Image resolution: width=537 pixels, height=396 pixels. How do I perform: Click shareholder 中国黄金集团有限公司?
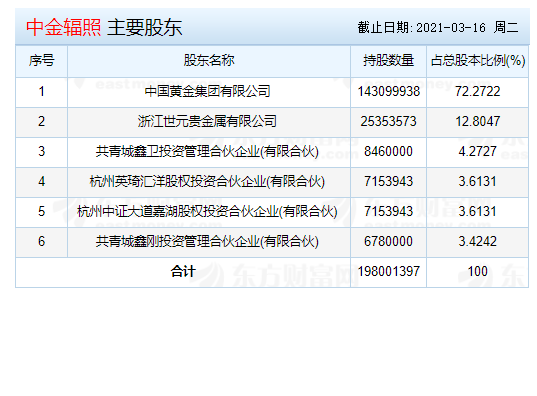(208, 91)
